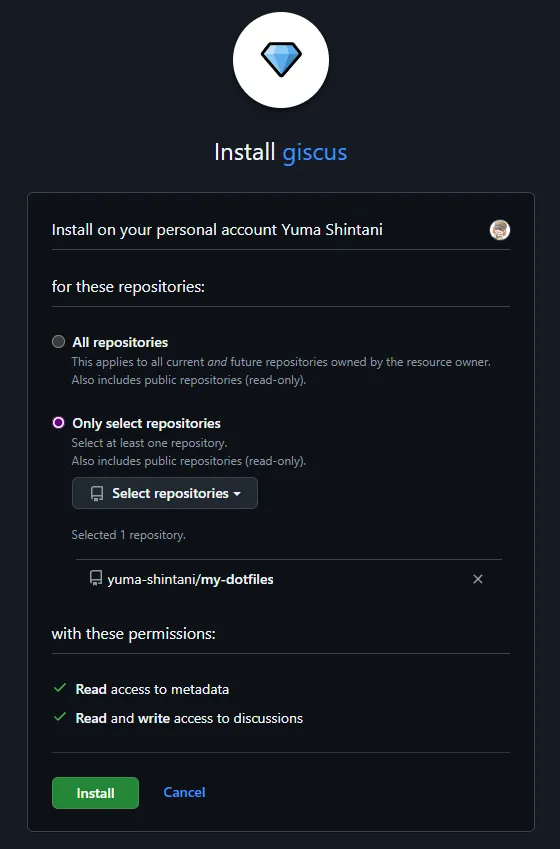
Task: Choose the Only select repositories radio button
Action: tap(58, 422)
